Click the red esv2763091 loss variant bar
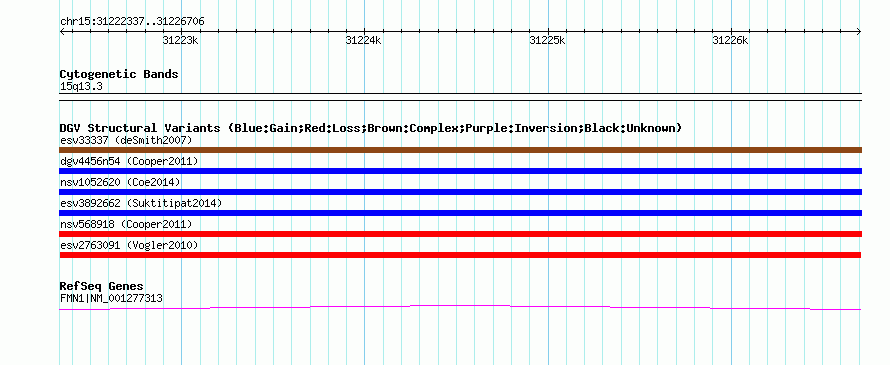This screenshot has height=365, width=890. [460, 255]
